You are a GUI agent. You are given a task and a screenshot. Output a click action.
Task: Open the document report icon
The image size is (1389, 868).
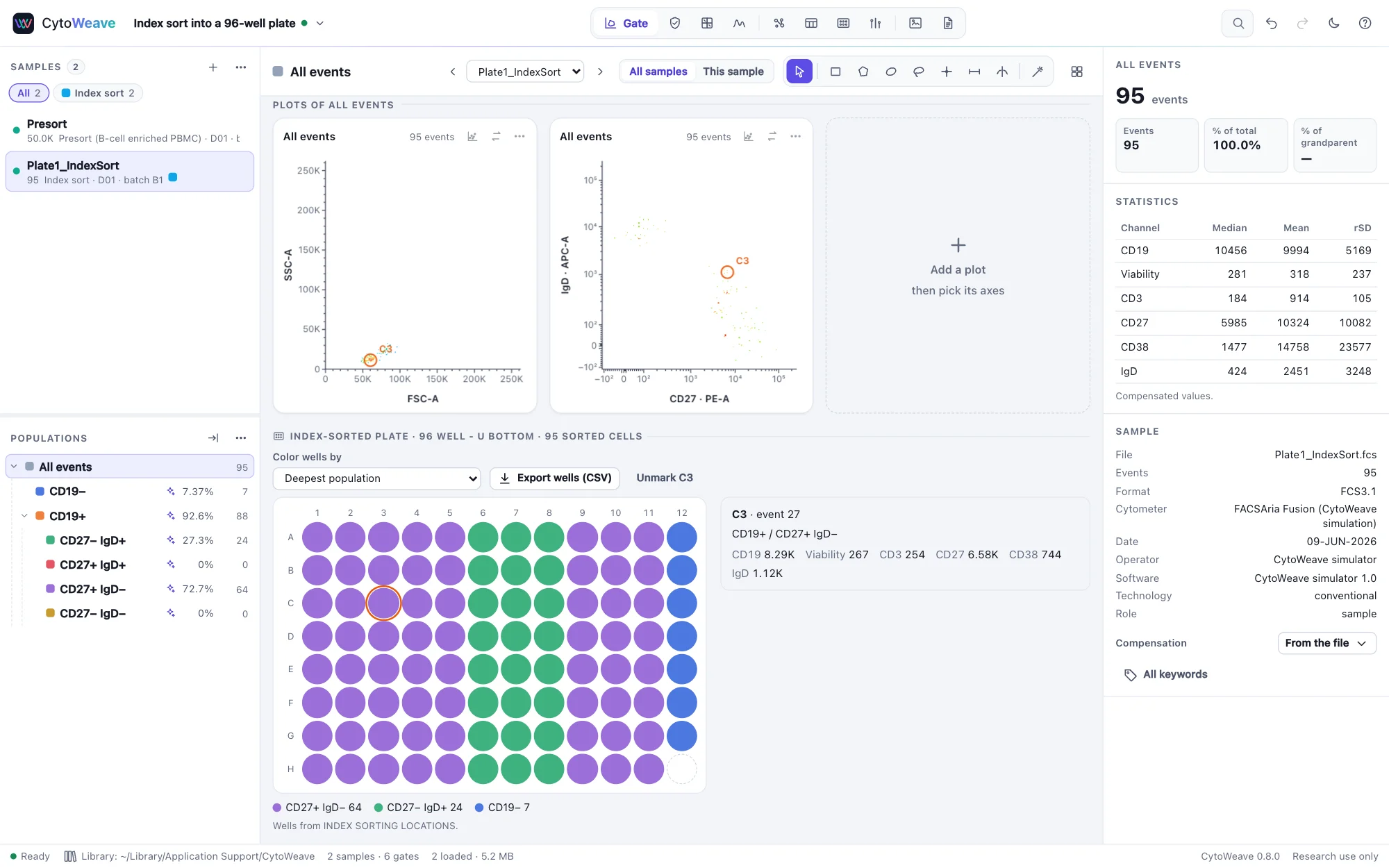[x=948, y=23]
